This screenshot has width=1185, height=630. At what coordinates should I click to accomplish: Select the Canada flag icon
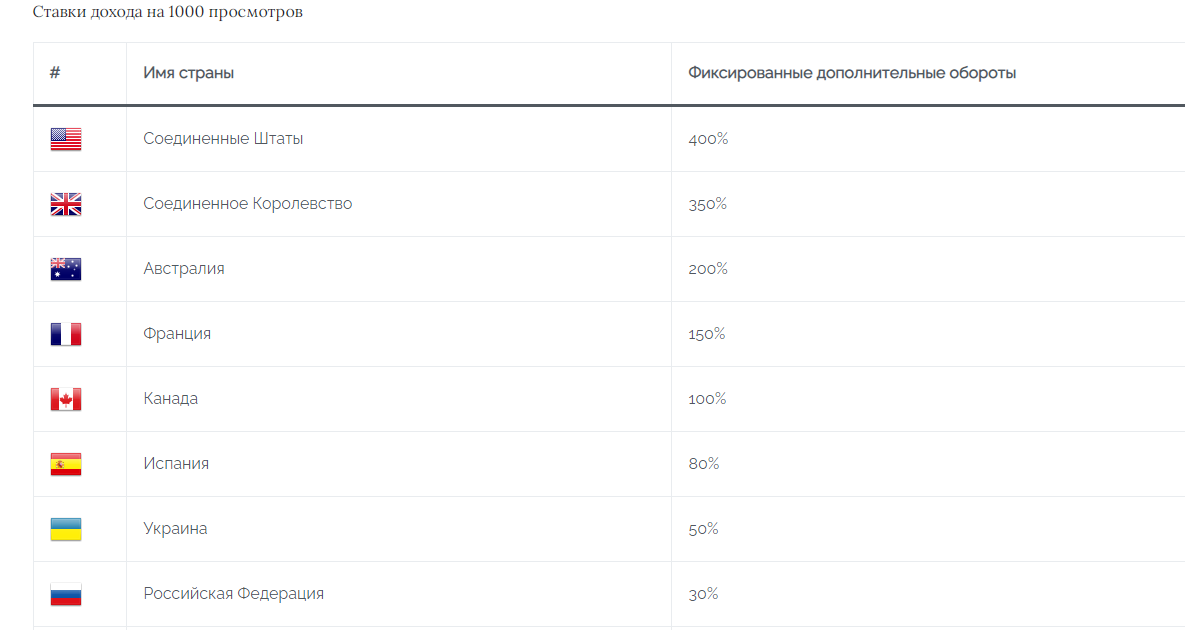point(66,399)
